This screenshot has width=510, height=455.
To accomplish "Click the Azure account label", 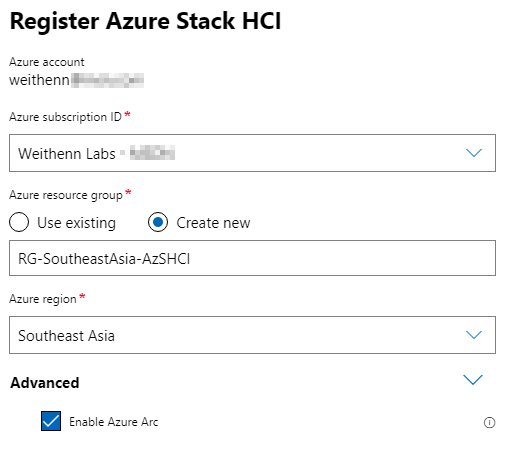I will pyautogui.click(x=47, y=62).
